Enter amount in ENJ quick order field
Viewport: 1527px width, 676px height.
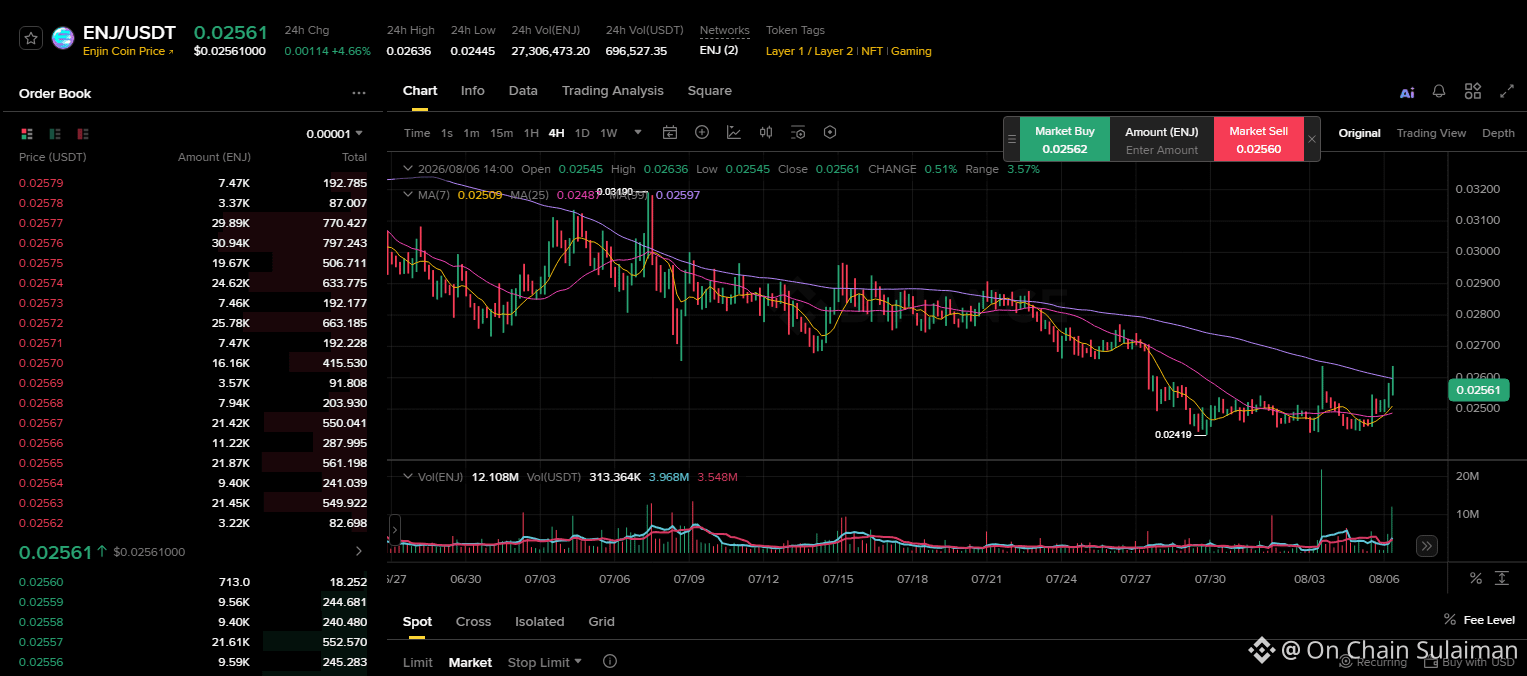point(1162,150)
